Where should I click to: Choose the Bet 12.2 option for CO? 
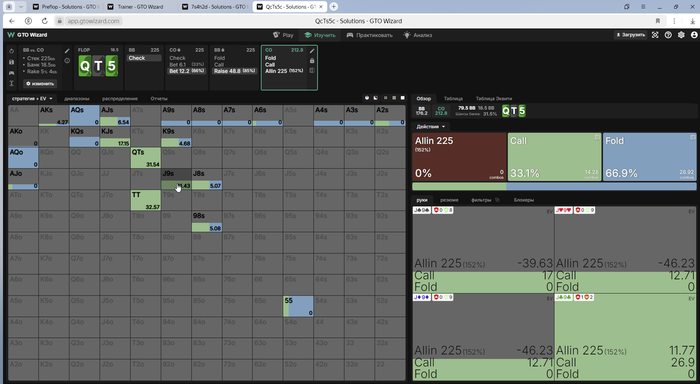(187, 71)
